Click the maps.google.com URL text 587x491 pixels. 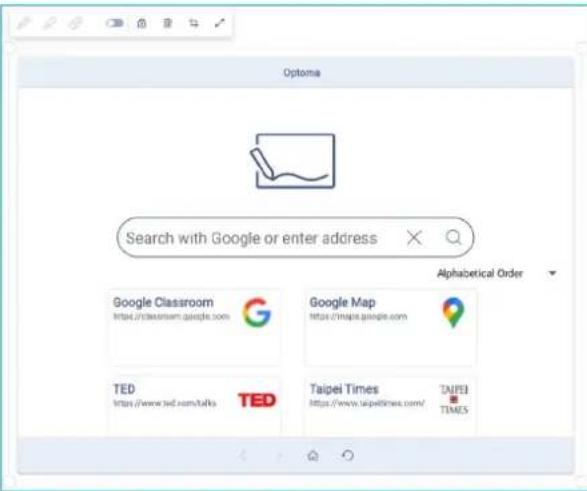point(358,317)
